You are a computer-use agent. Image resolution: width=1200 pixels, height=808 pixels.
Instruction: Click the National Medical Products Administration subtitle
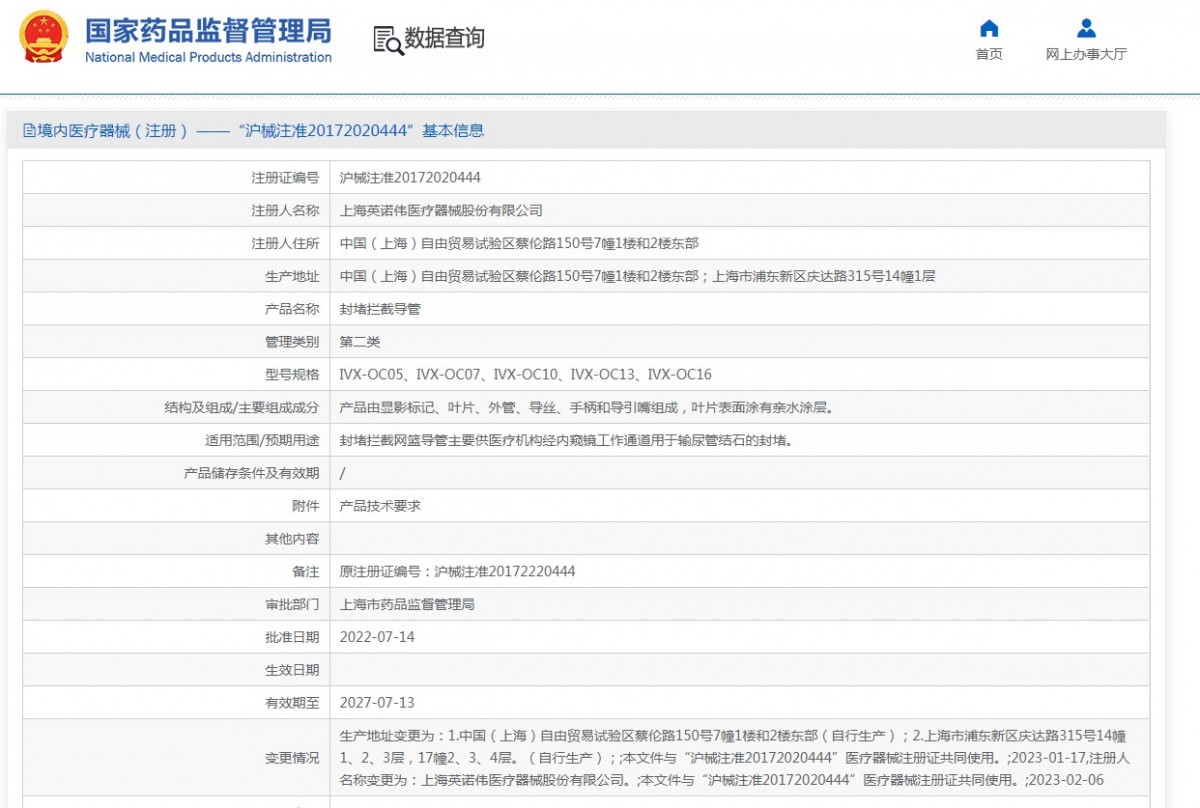[x=208, y=57]
